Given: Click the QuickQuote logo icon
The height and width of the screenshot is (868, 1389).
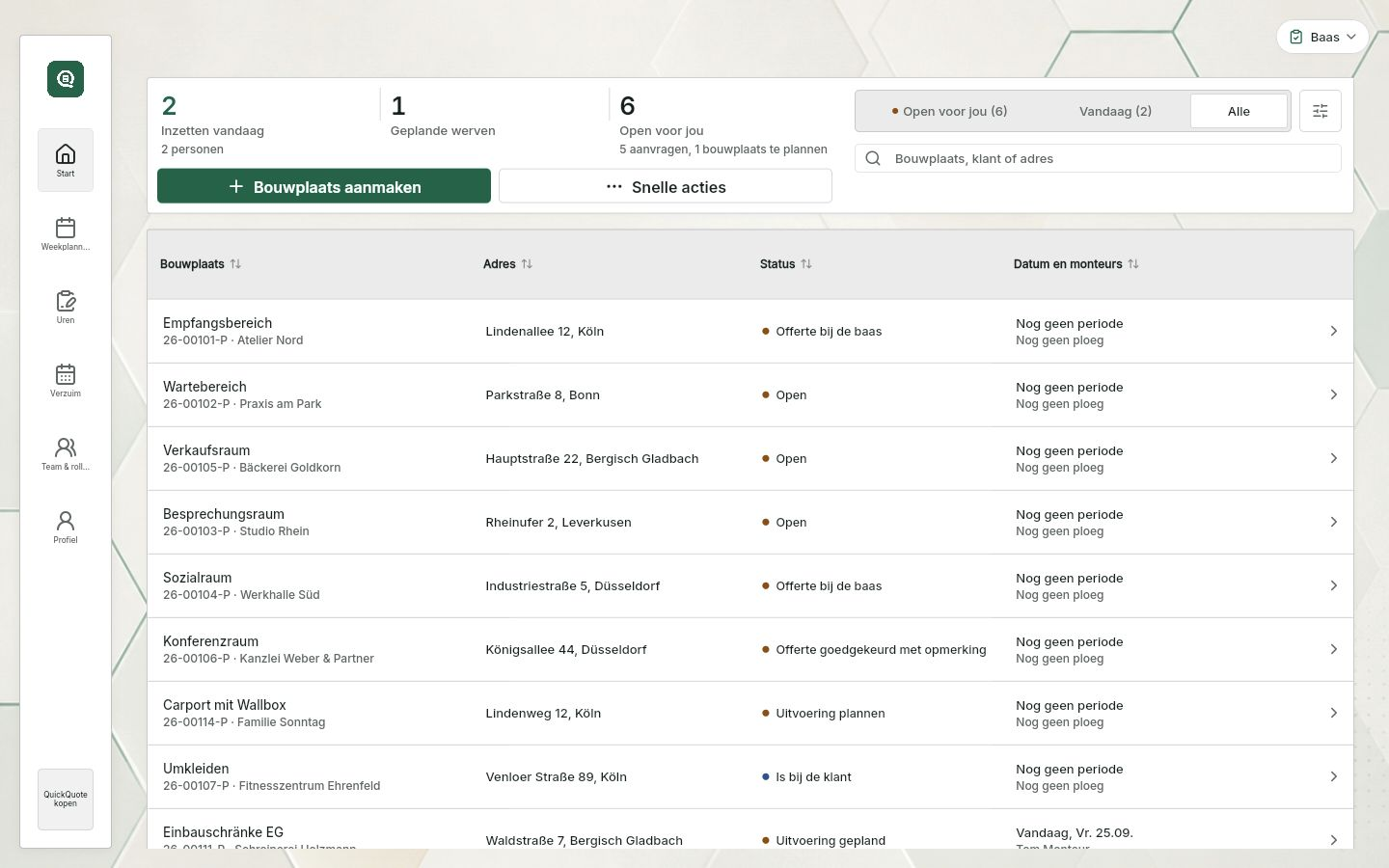Looking at the screenshot, I should 66,79.
